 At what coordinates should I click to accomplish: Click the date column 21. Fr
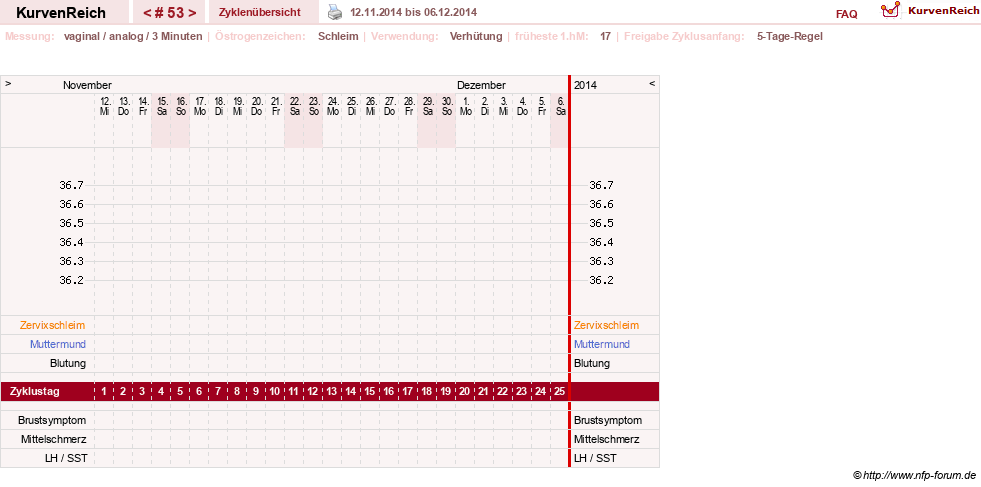point(275,106)
